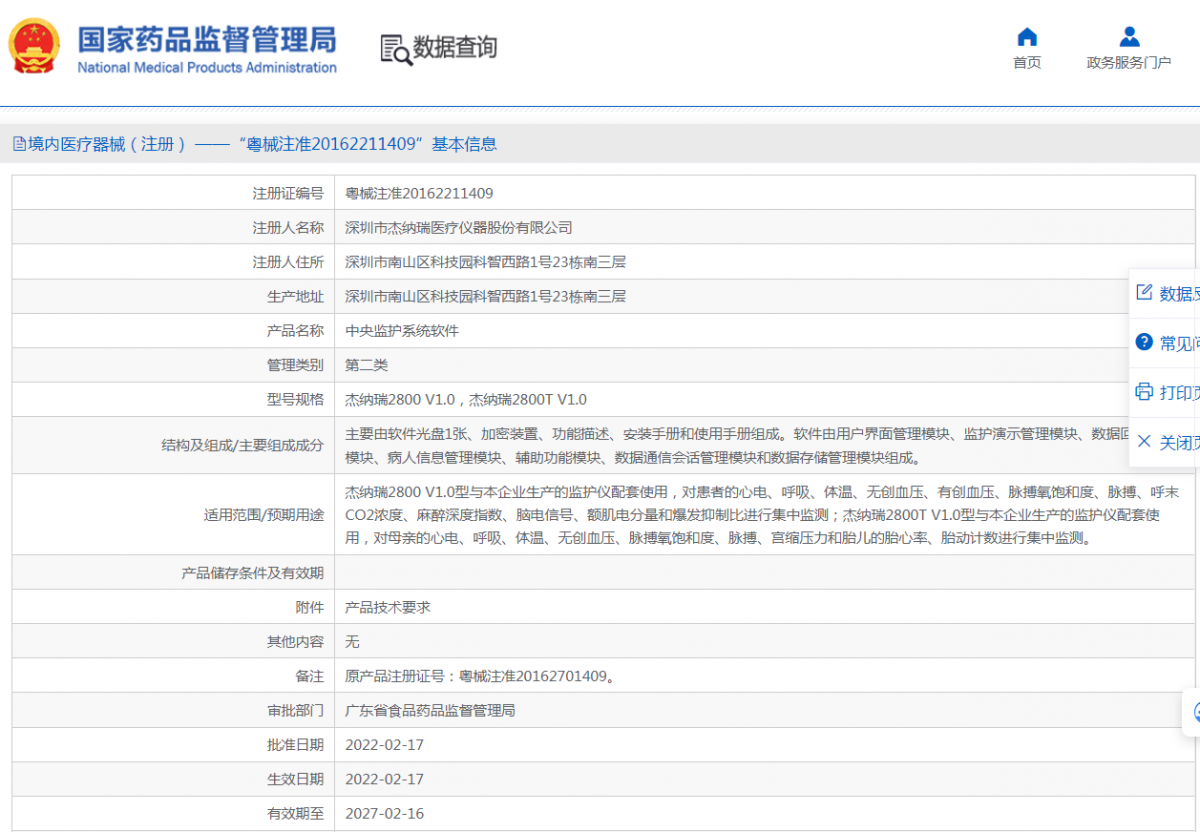Screen dimensions: 1200x832
Task: Click the NMPA national emblem logo
Action: 34,46
